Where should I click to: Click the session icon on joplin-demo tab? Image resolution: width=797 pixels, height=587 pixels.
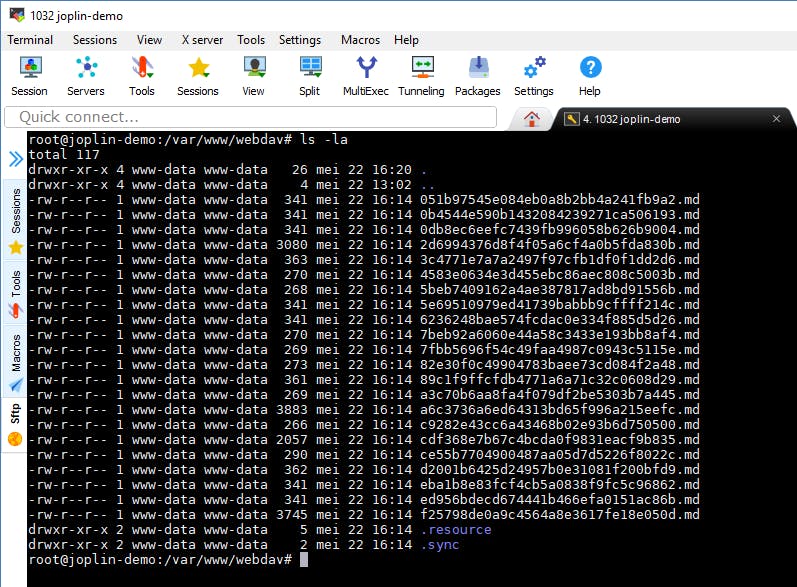click(x=571, y=119)
